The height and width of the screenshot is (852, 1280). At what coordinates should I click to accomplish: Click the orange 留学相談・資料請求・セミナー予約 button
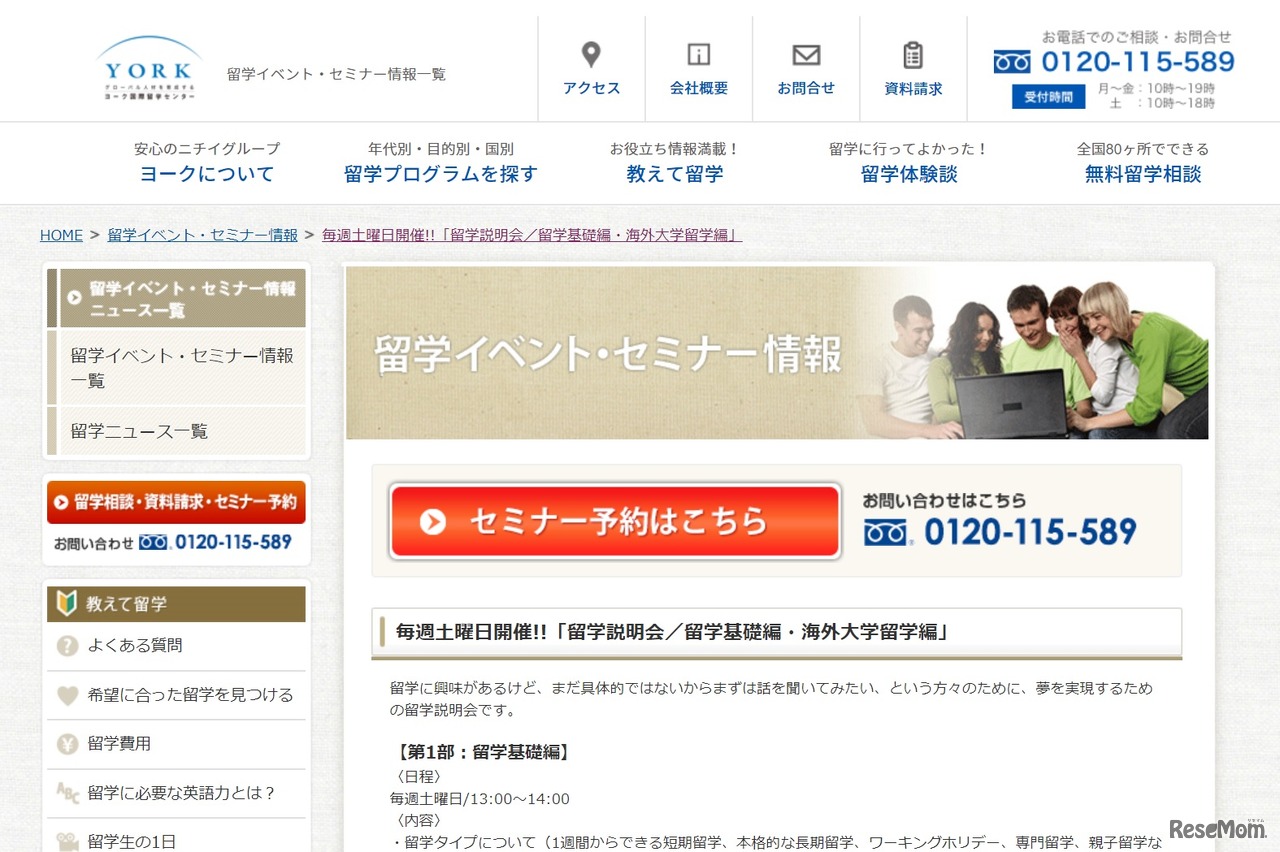click(176, 502)
